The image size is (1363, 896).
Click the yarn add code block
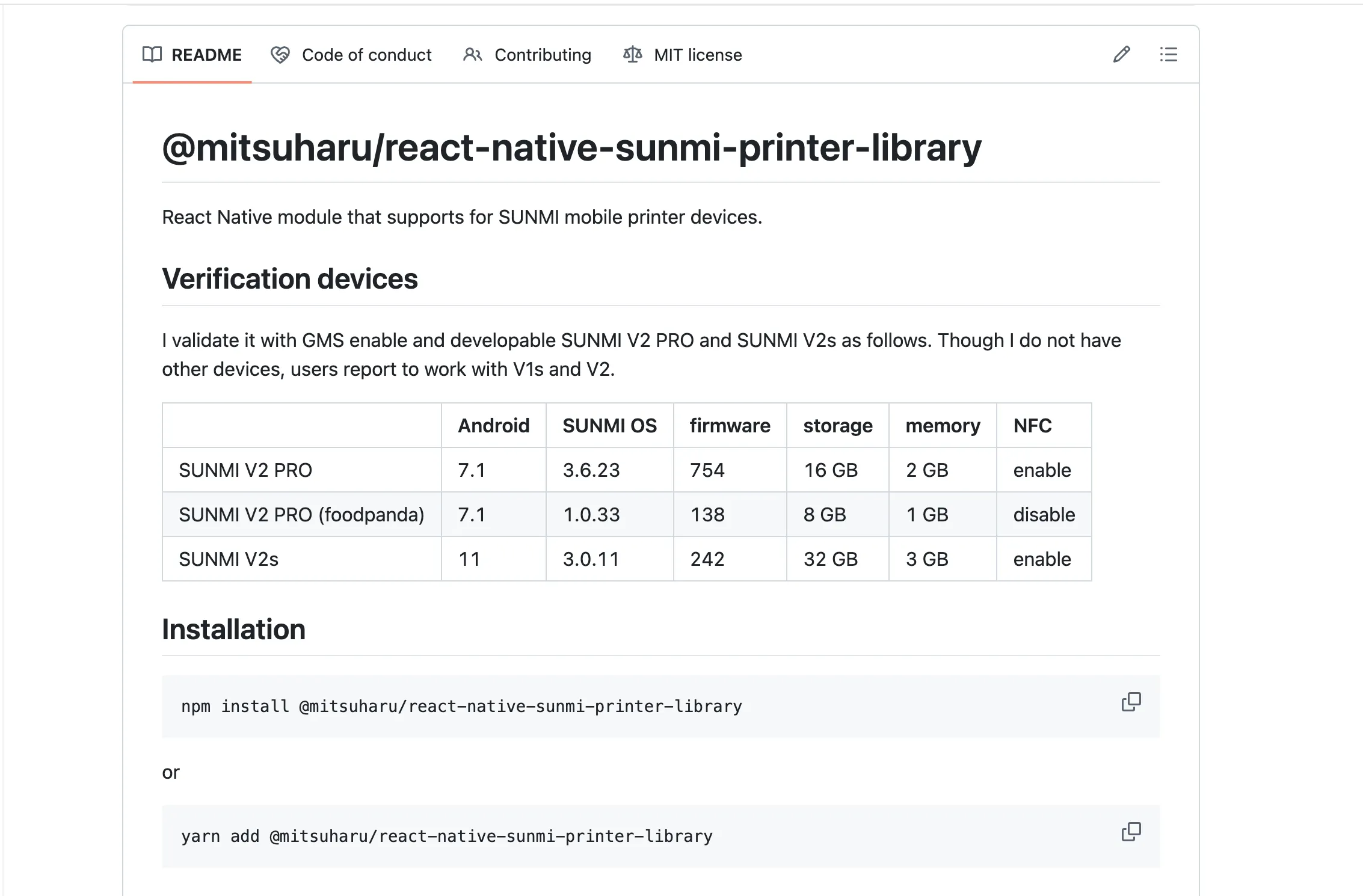coord(446,836)
